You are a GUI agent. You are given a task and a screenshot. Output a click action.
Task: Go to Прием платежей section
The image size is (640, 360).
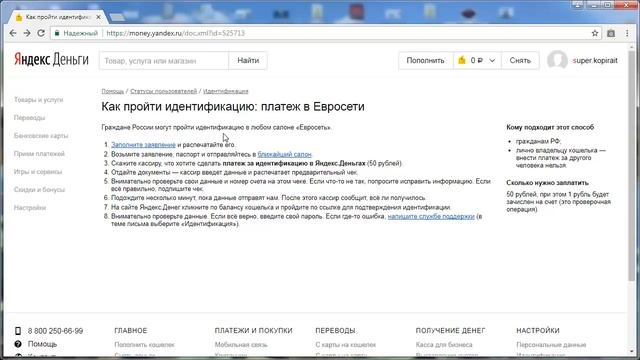[39, 153]
